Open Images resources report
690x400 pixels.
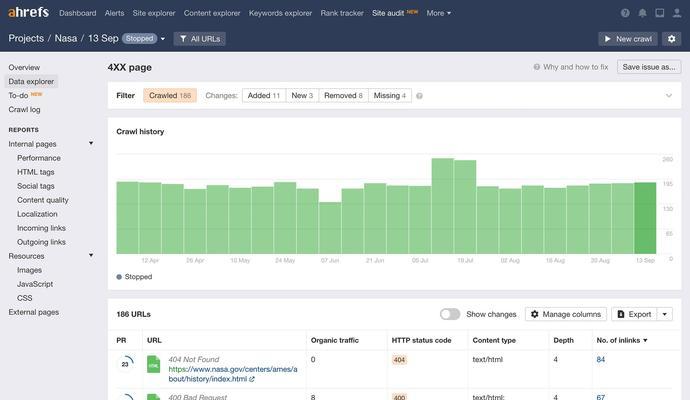tap(29, 270)
